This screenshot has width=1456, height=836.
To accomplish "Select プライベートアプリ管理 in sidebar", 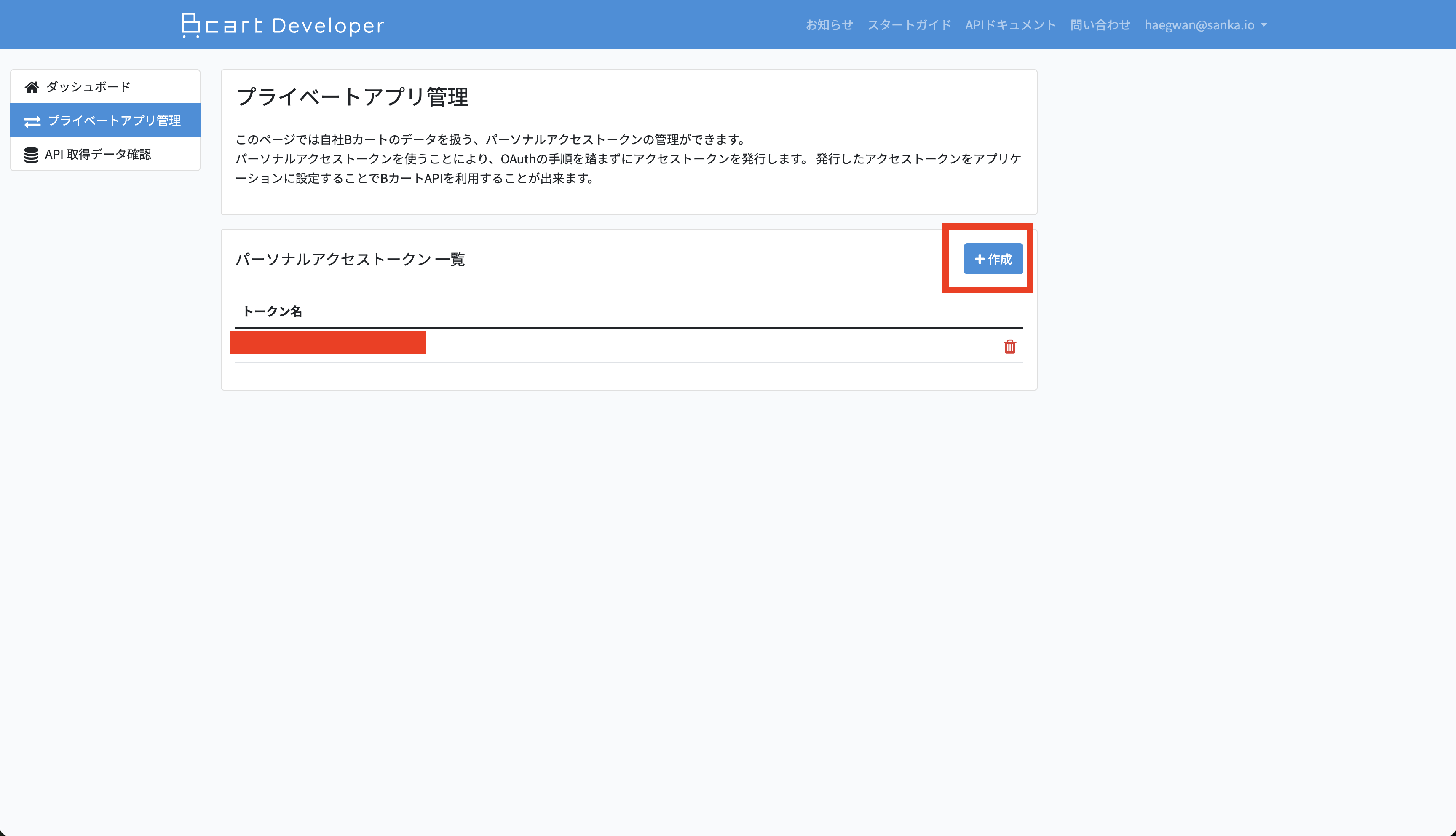I will (x=105, y=121).
